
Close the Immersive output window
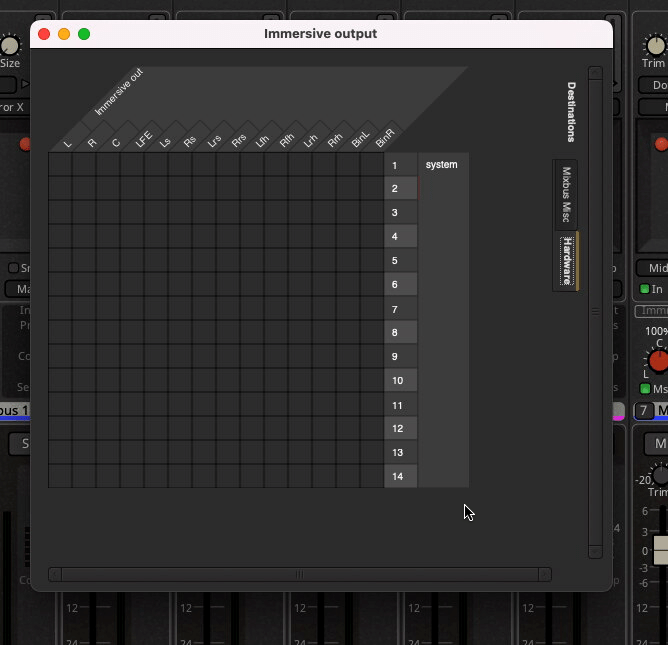pos(44,34)
